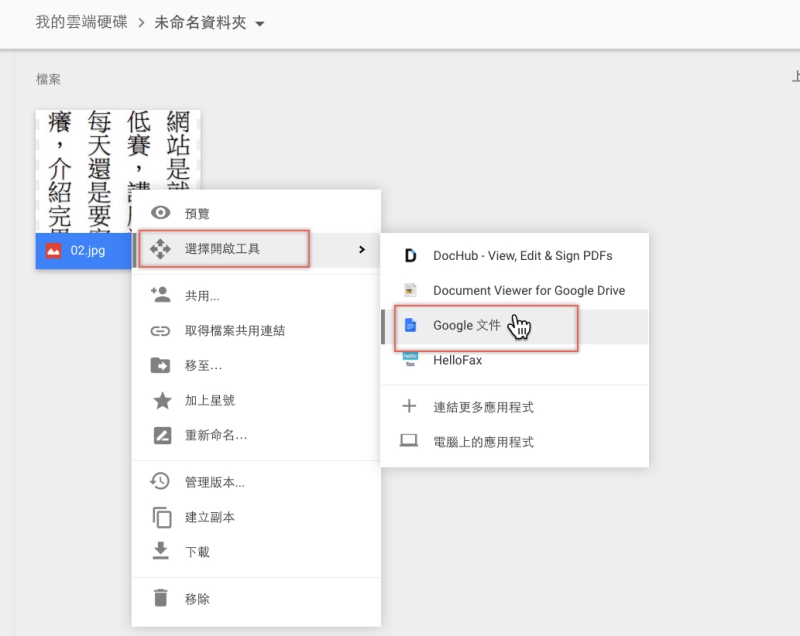Click the DocHub app icon
The height and width of the screenshot is (636, 800).
point(410,256)
